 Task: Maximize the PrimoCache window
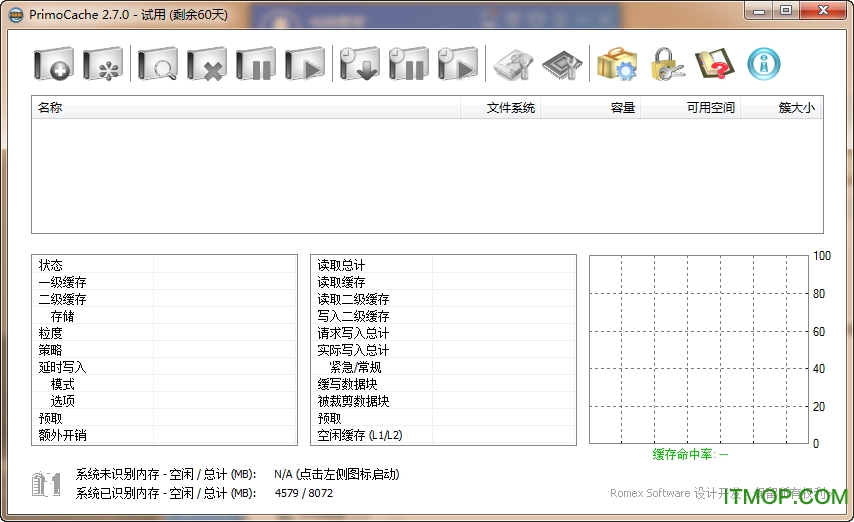[x=786, y=10]
